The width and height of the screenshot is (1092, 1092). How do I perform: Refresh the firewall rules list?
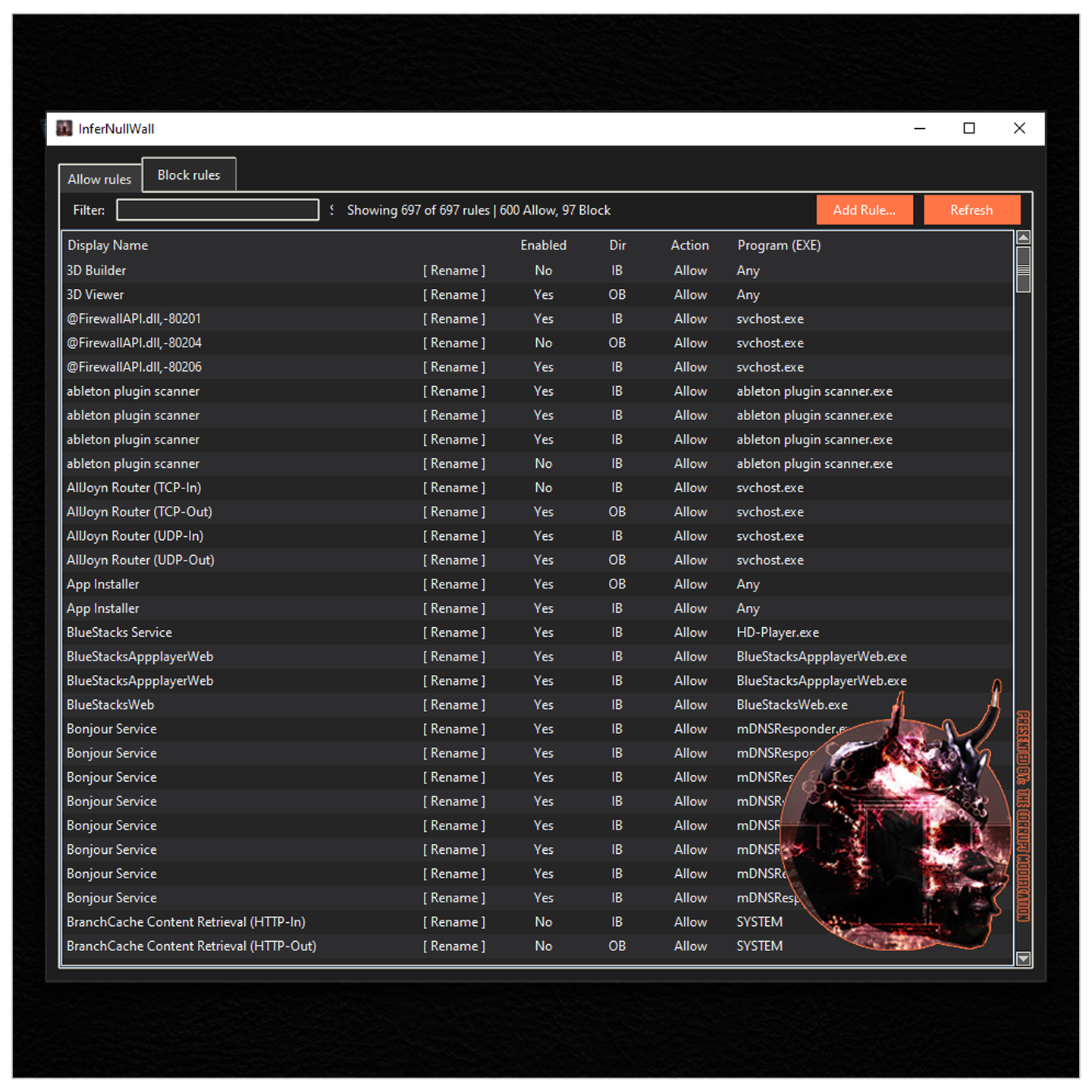pyautogui.click(x=971, y=210)
